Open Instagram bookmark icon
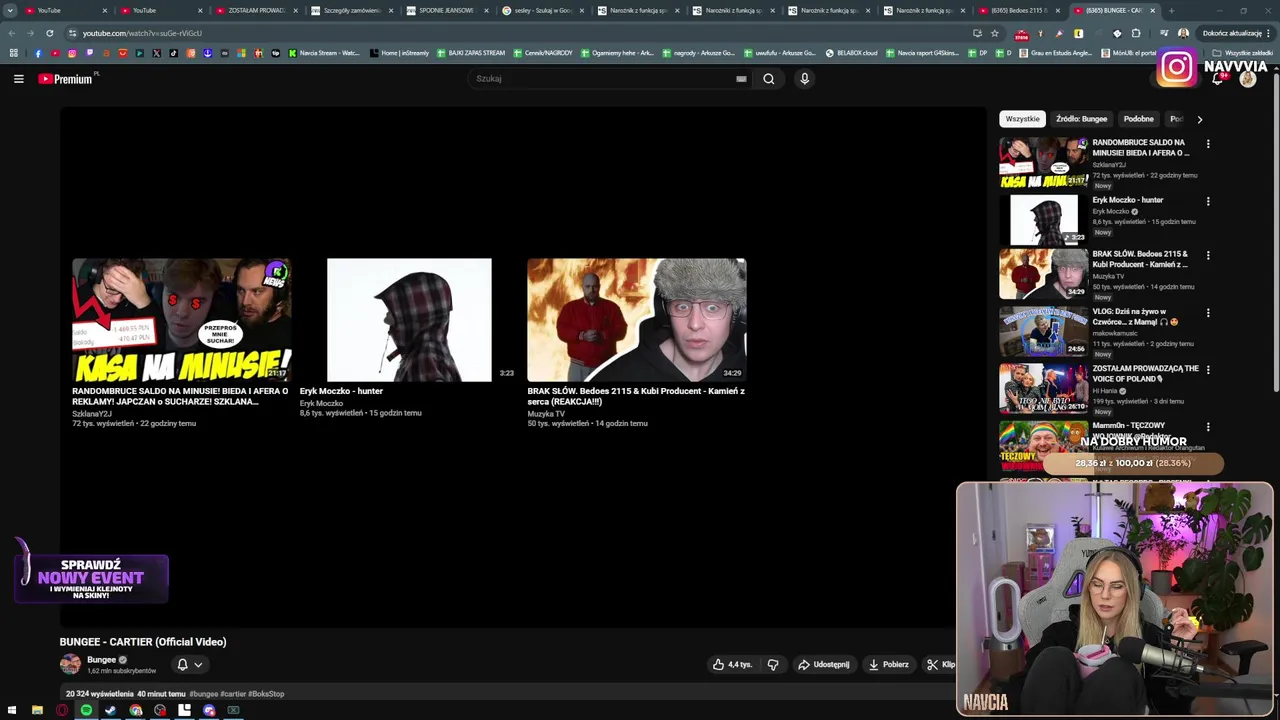 click(x=72, y=53)
